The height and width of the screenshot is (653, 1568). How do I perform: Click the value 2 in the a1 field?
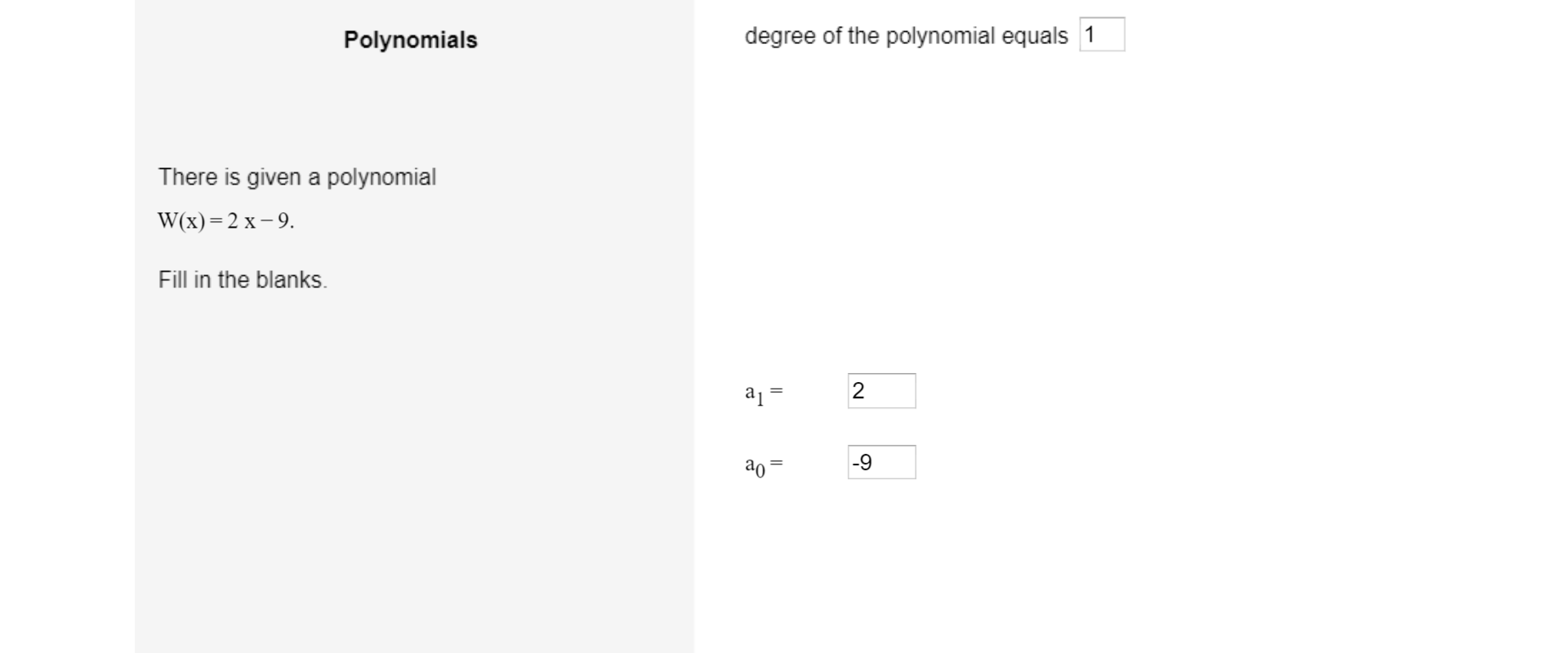pos(858,391)
